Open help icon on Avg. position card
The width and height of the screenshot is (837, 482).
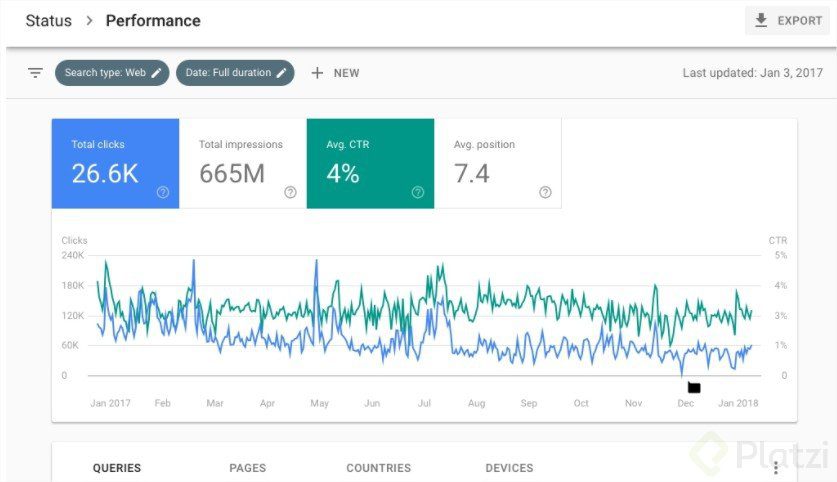(545, 192)
